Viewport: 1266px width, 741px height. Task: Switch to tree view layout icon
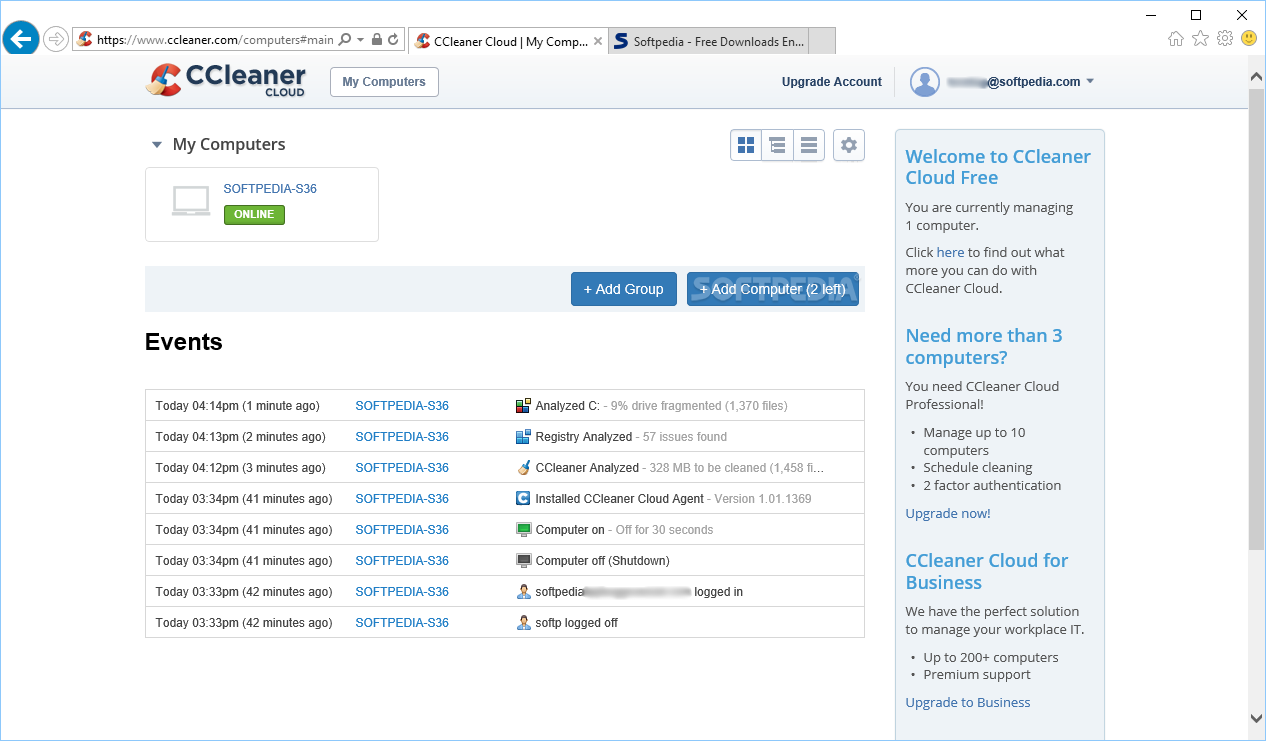point(777,145)
